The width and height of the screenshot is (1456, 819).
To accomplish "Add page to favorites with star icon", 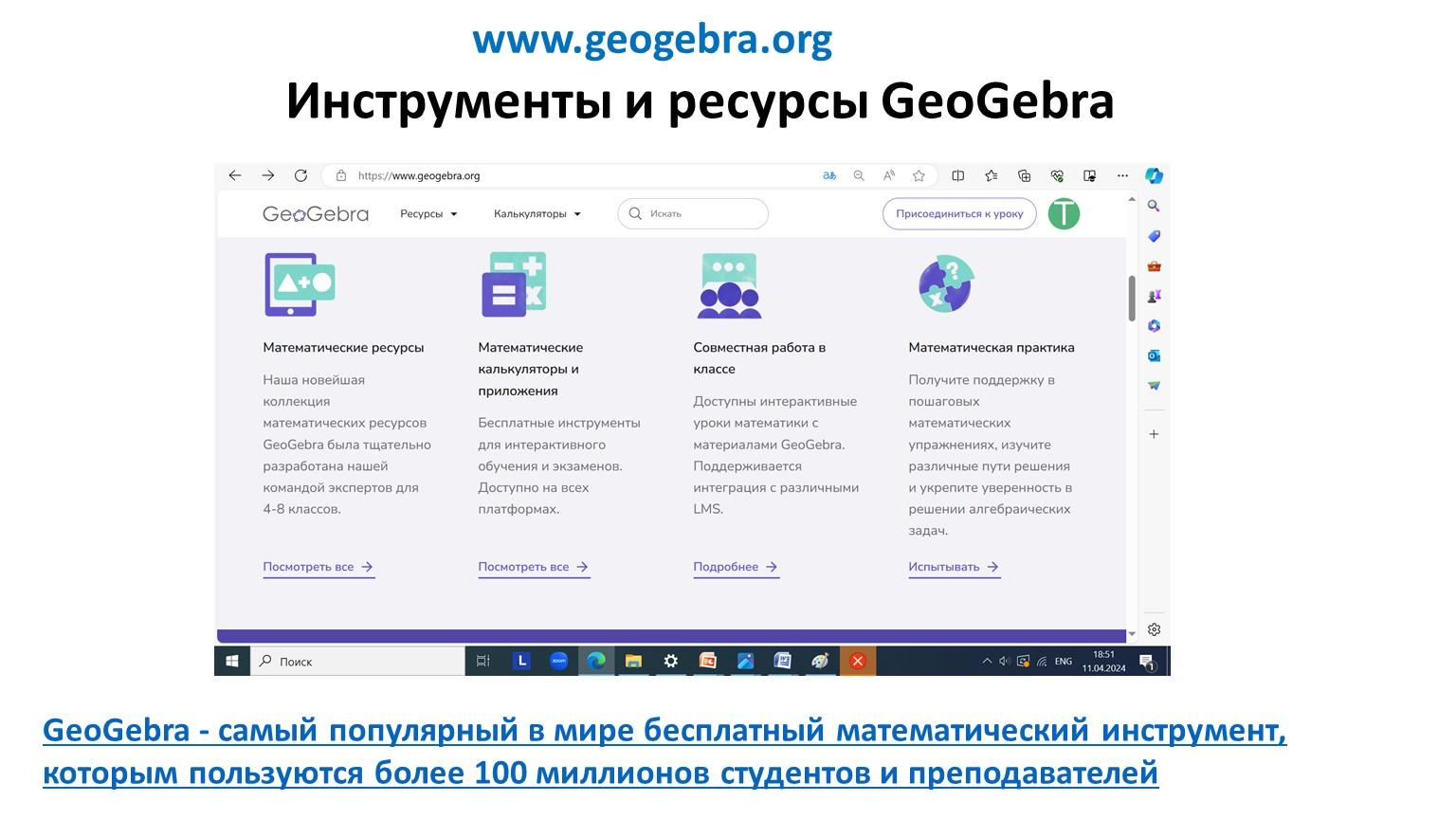I will (x=919, y=175).
